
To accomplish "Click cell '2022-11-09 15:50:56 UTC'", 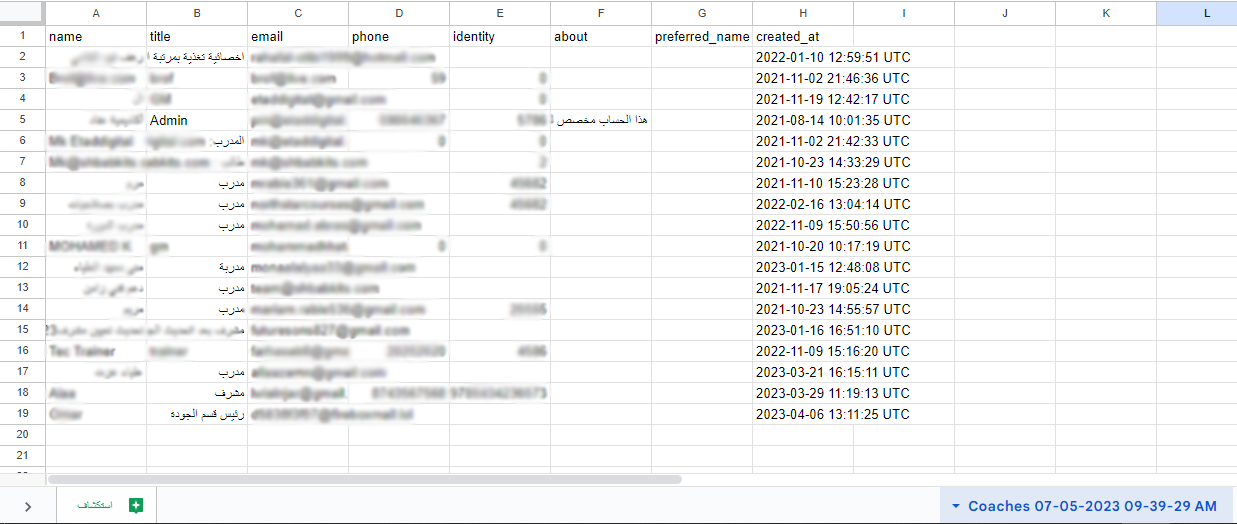I will point(833,225).
